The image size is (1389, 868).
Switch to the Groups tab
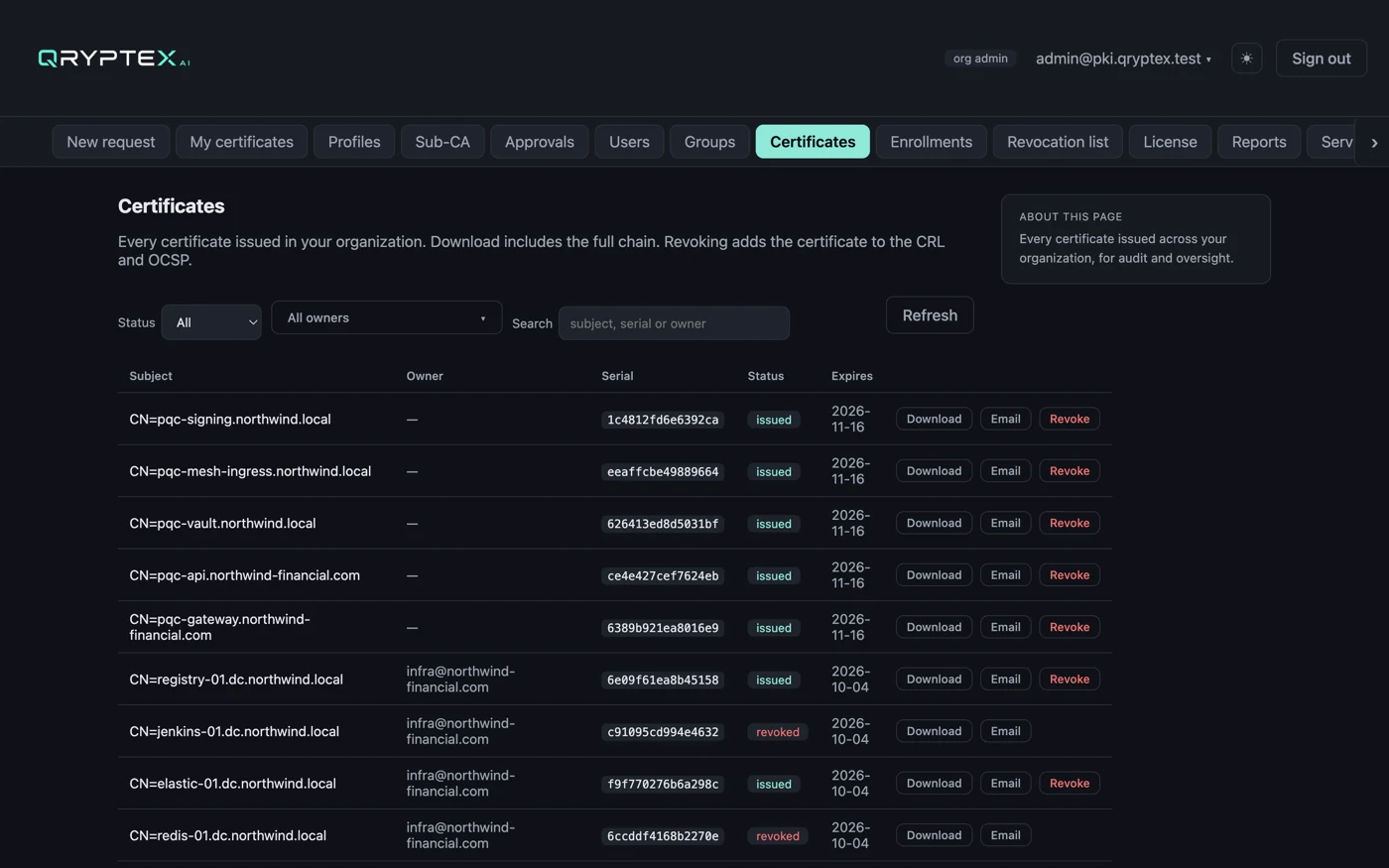[709, 142]
